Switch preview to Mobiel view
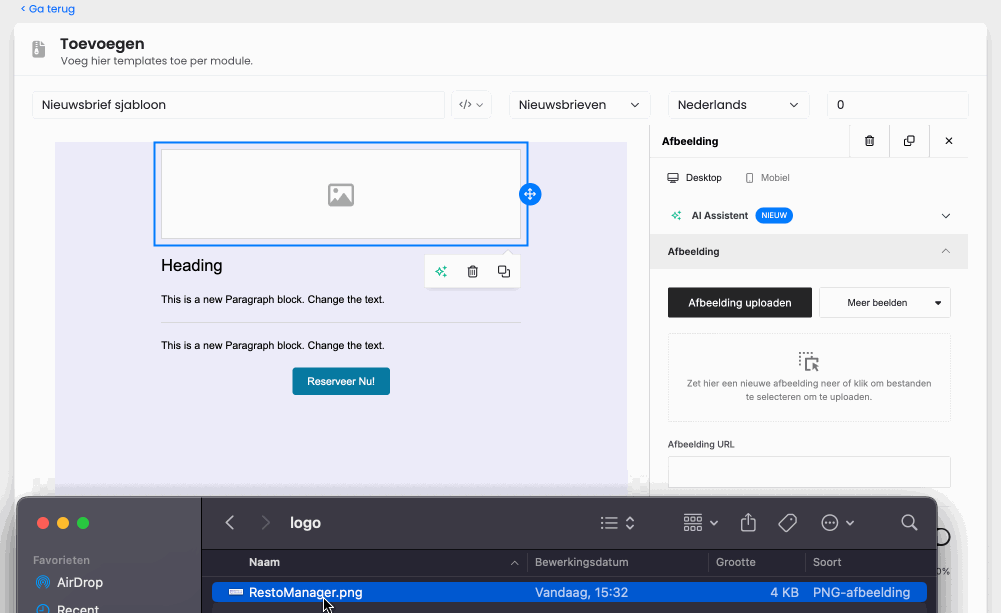Screen dimensions: 1001x613 pos(767,178)
